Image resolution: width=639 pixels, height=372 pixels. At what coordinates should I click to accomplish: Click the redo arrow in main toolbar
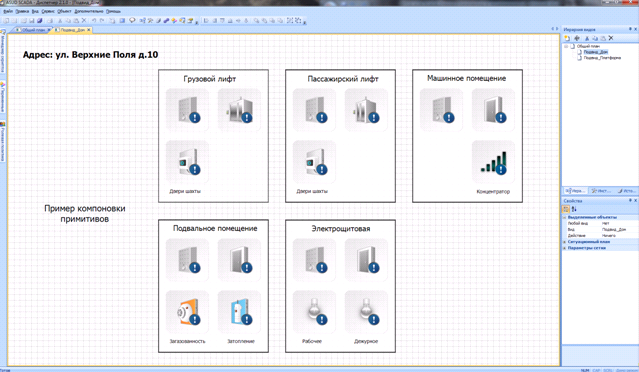pyautogui.click(x=102, y=20)
